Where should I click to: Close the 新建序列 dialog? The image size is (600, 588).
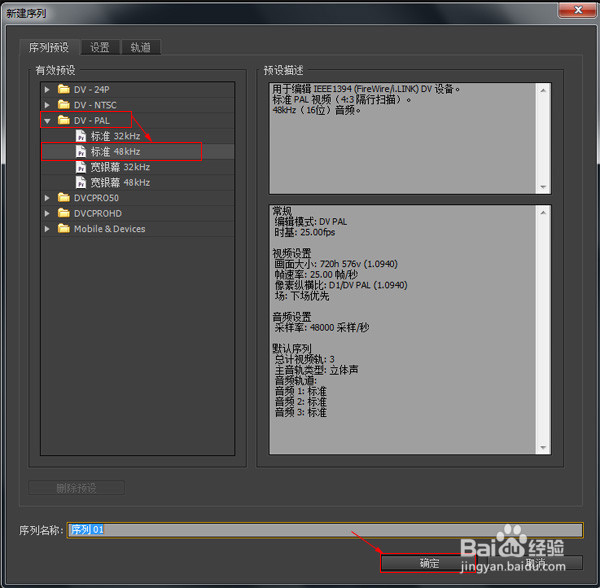coord(578,10)
